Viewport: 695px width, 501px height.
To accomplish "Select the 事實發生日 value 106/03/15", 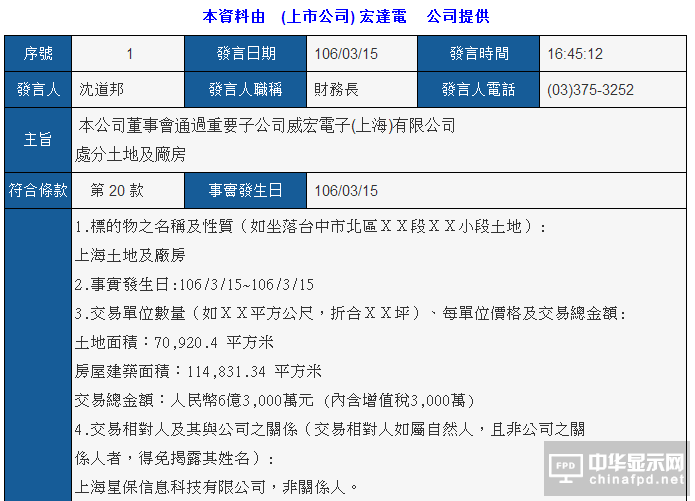I will coord(346,191).
